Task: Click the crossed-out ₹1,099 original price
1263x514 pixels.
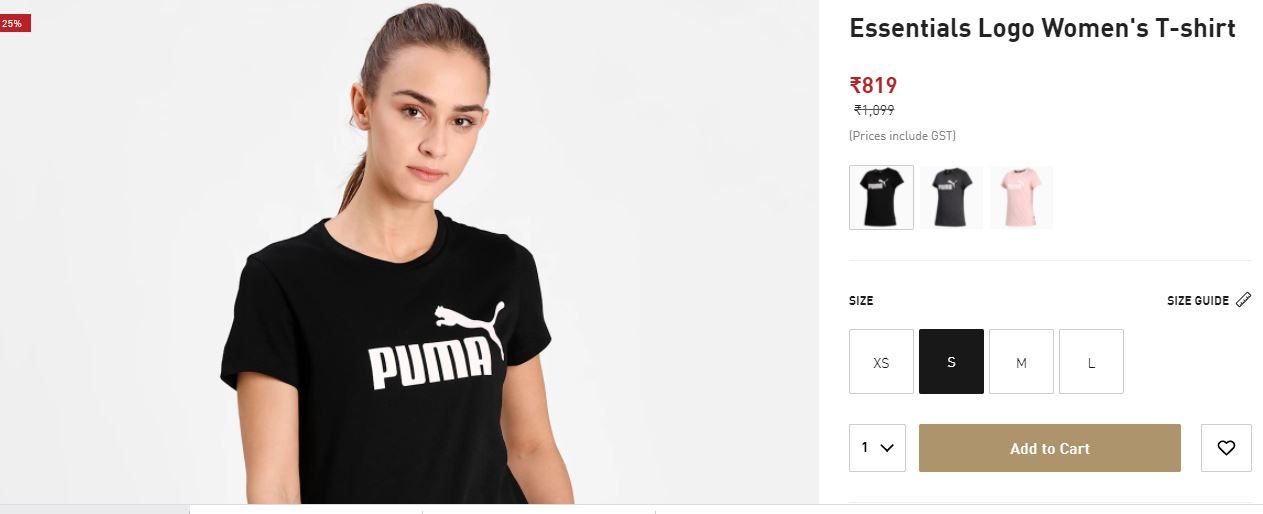Action: click(x=874, y=111)
